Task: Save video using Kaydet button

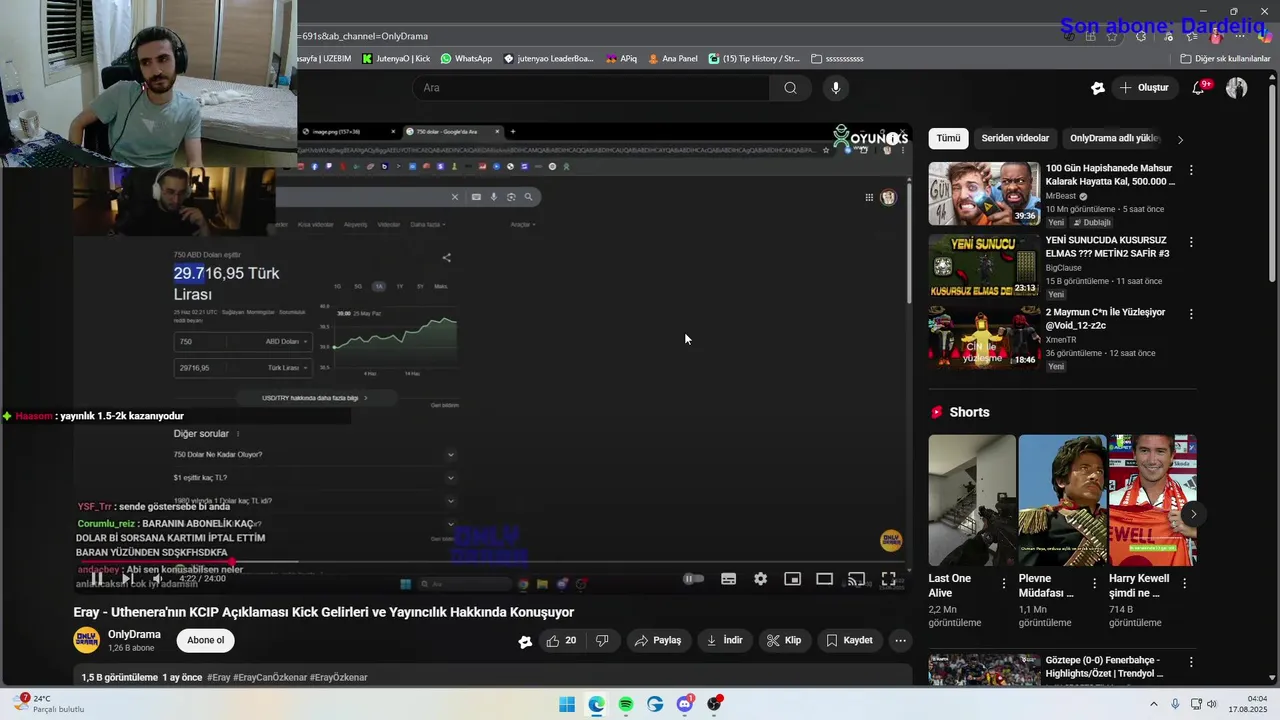Action: pos(850,640)
